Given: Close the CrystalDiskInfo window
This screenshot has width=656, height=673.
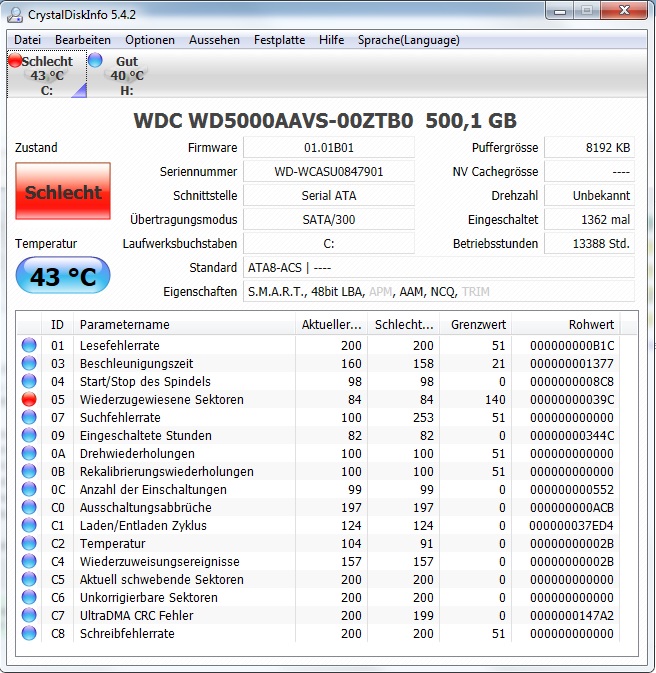Looking at the screenshot, I should pyautogui.click(x=624, y=10).
